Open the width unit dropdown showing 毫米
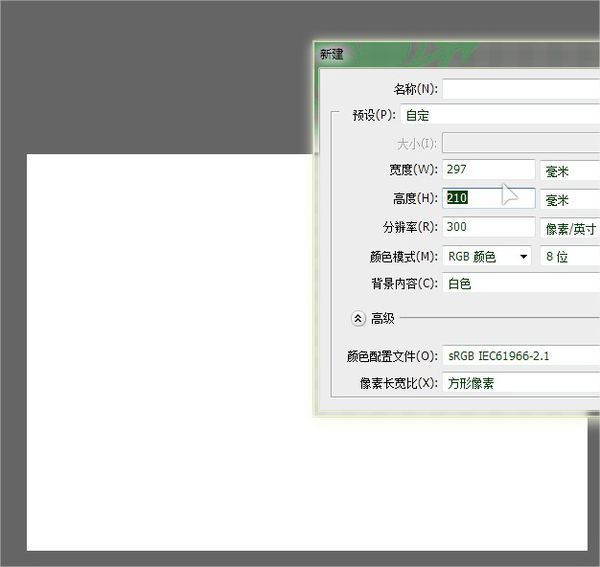 [570, 171]
